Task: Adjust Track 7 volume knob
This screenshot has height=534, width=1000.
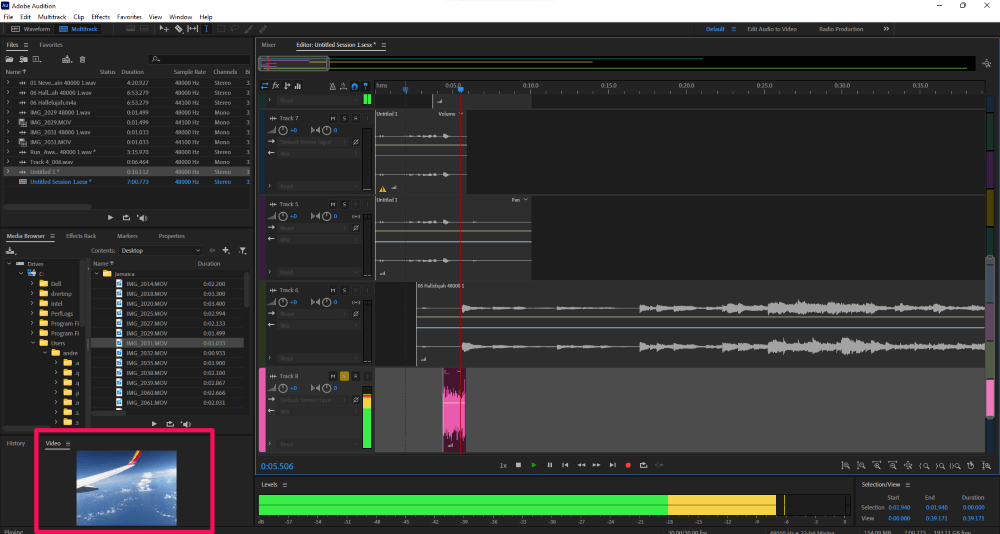Action: [x=283, y=130]
